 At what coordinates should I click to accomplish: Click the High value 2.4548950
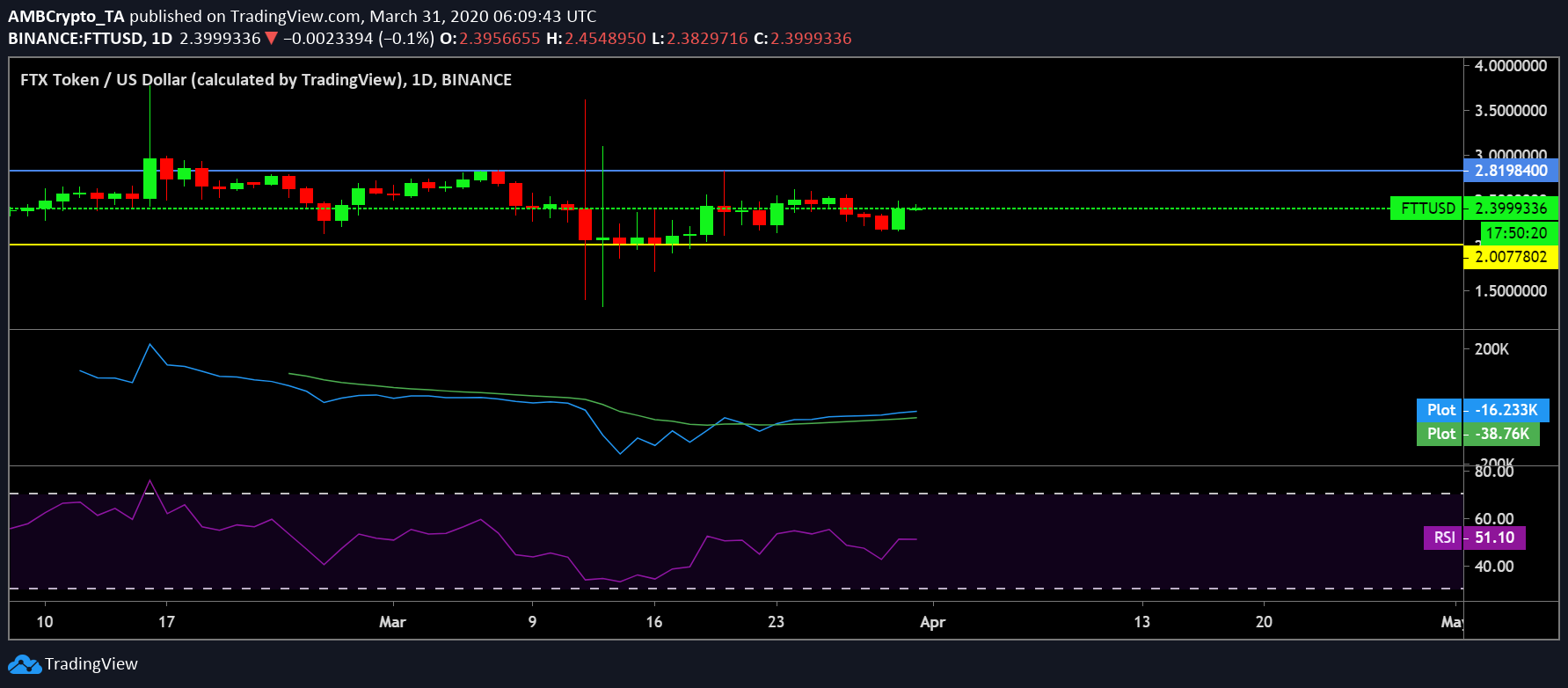[605, 39]
